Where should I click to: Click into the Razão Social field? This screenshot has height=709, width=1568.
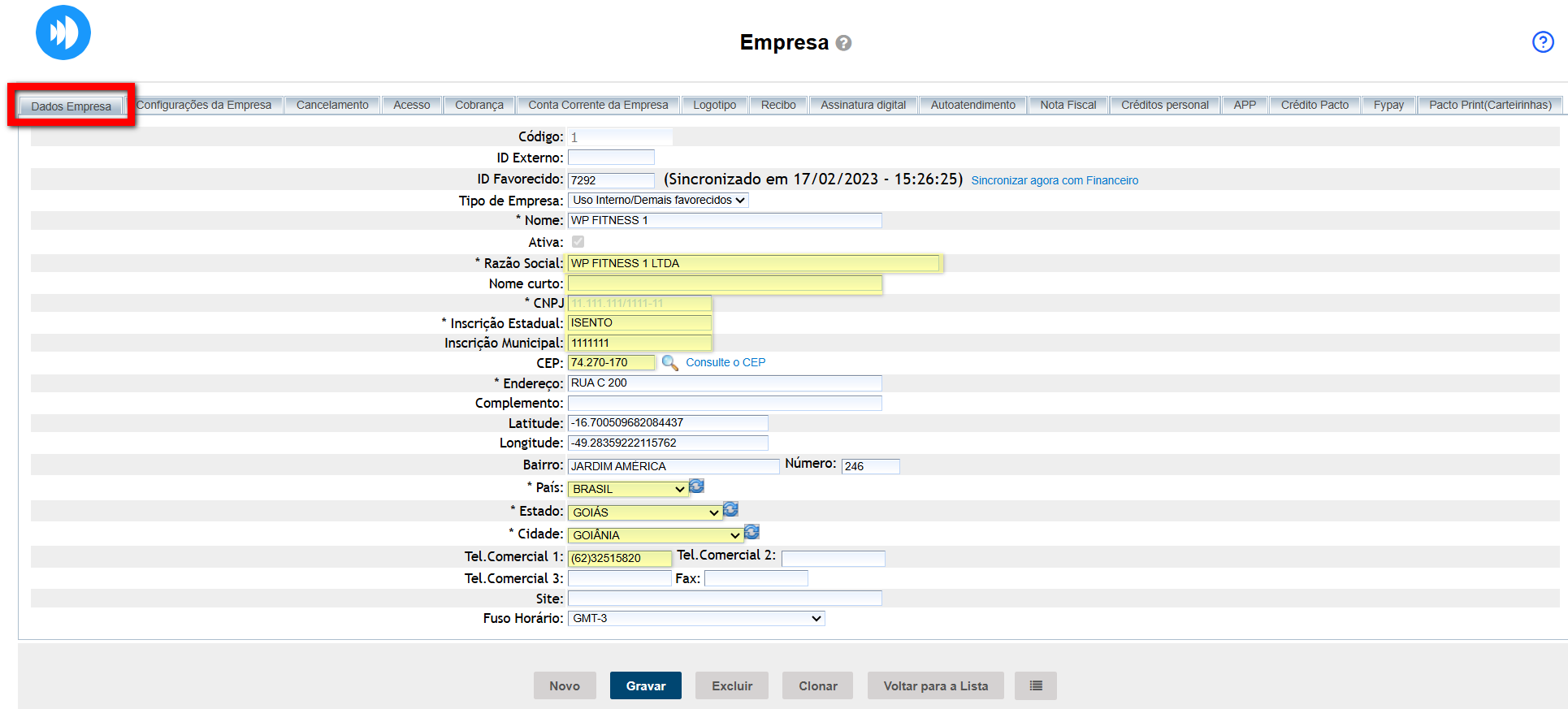click(x=752, y=263)
